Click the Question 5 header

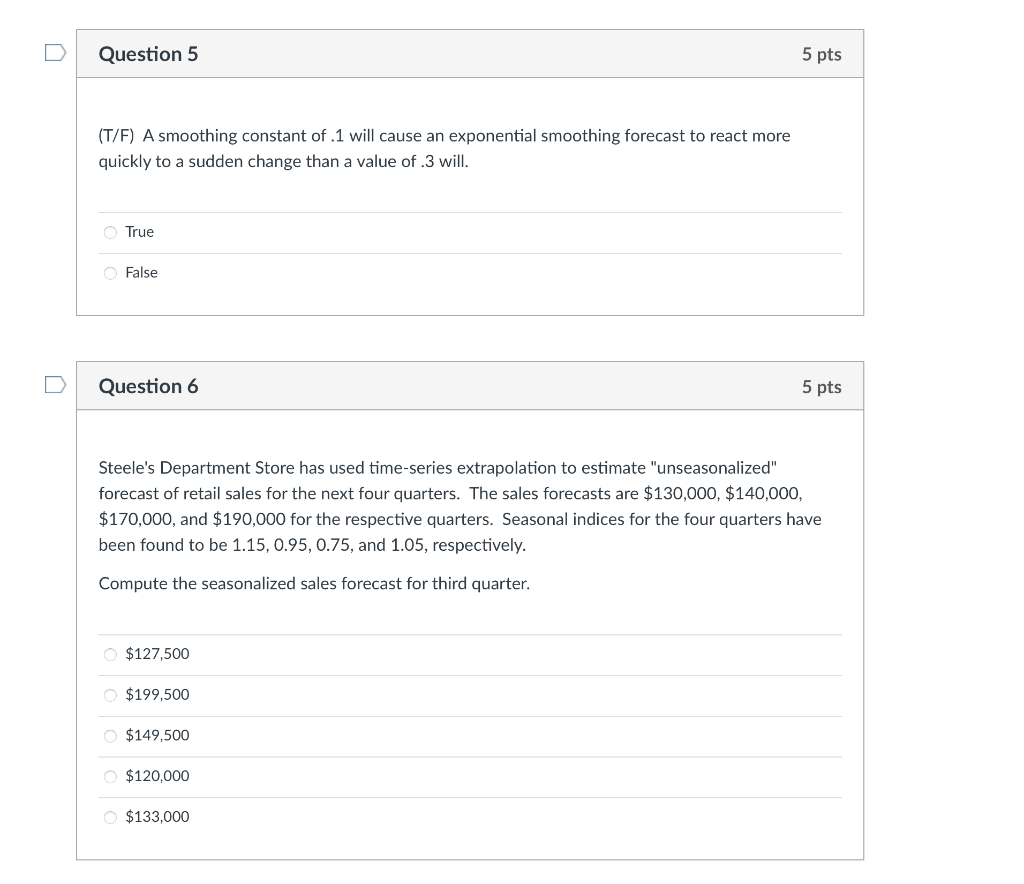click(x=148, y=54)
